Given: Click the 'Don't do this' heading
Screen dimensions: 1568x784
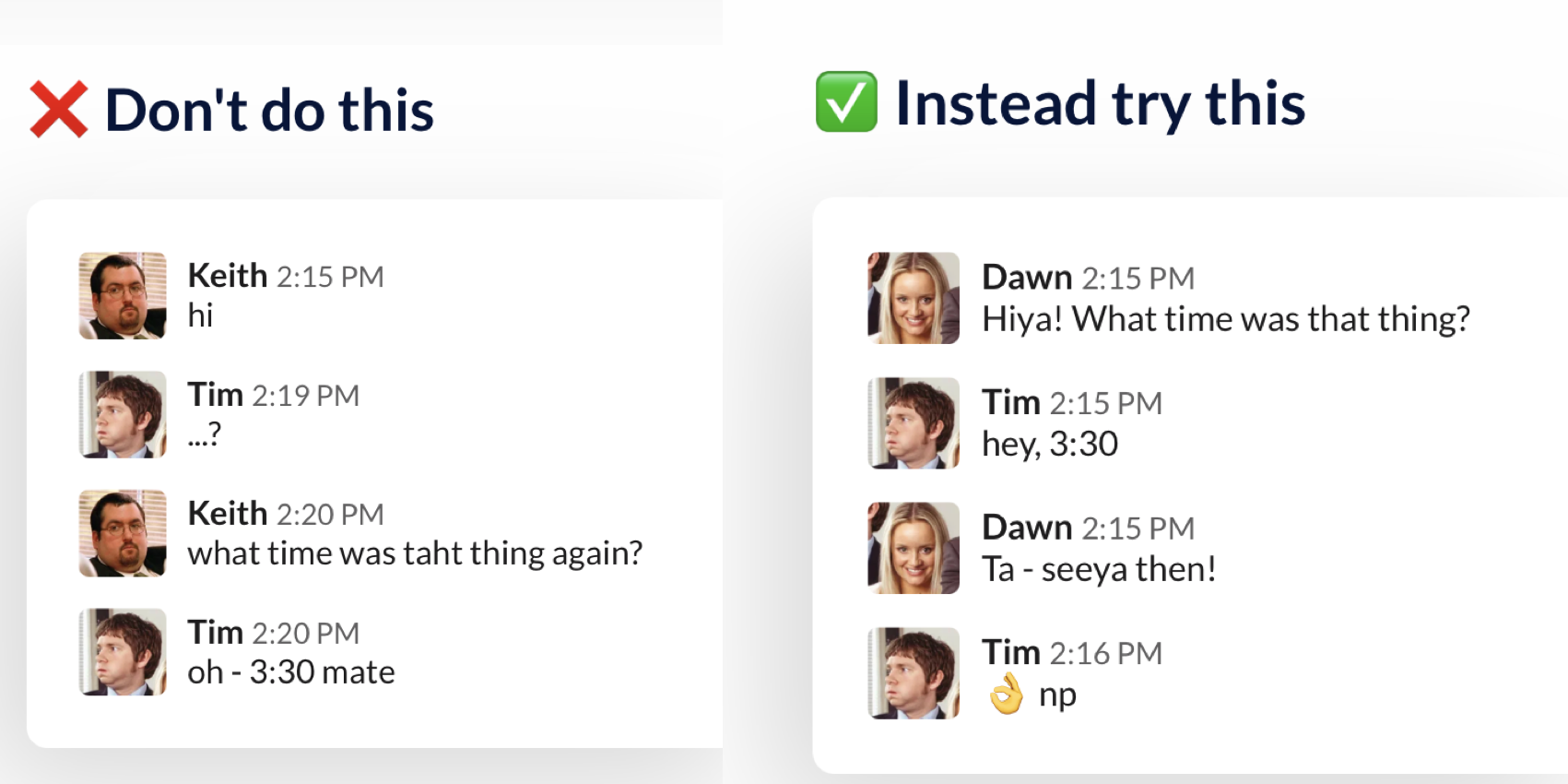Looking at the screenshot, I should point(269,111).
